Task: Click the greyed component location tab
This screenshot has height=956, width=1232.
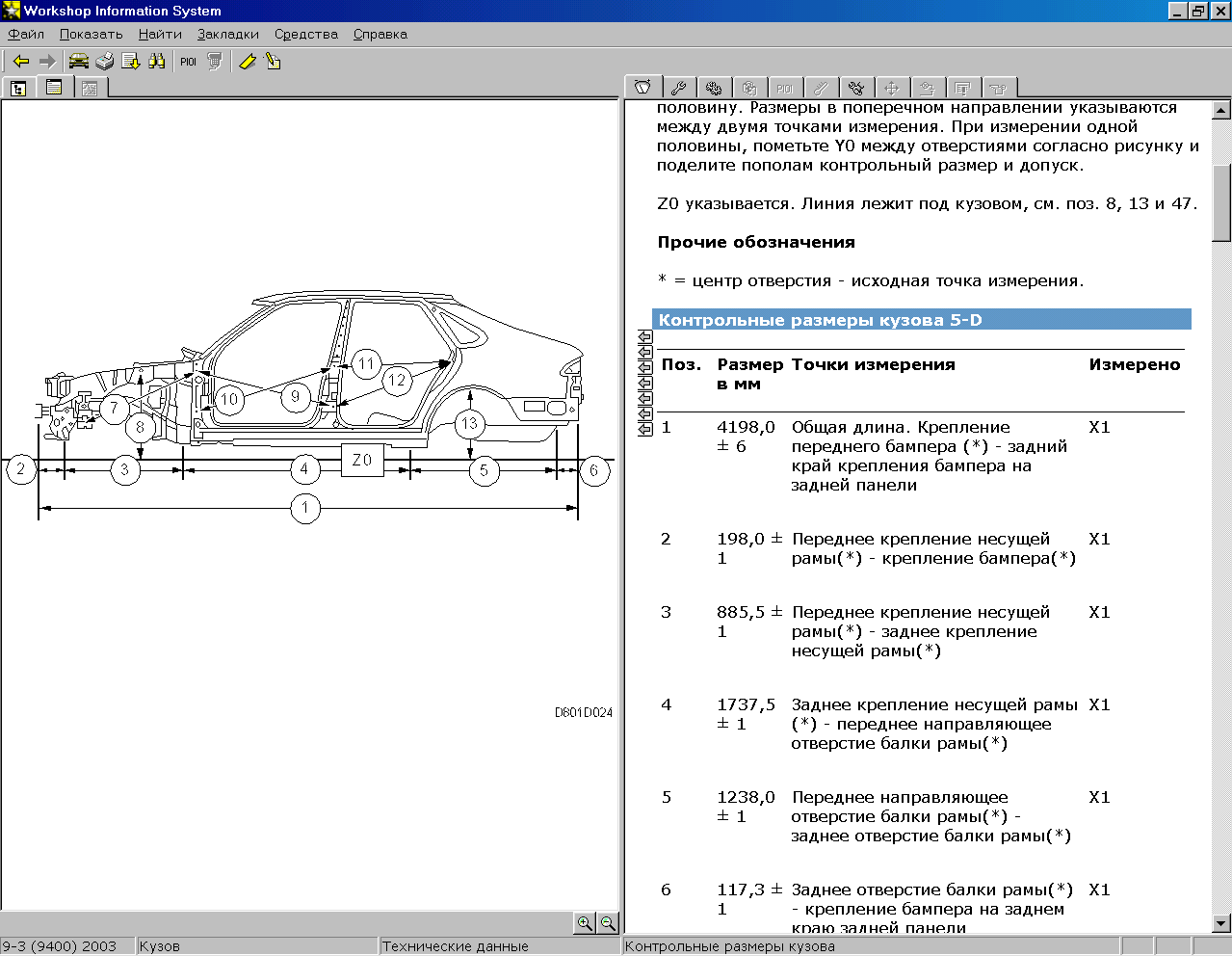Action: coord(928,88)
